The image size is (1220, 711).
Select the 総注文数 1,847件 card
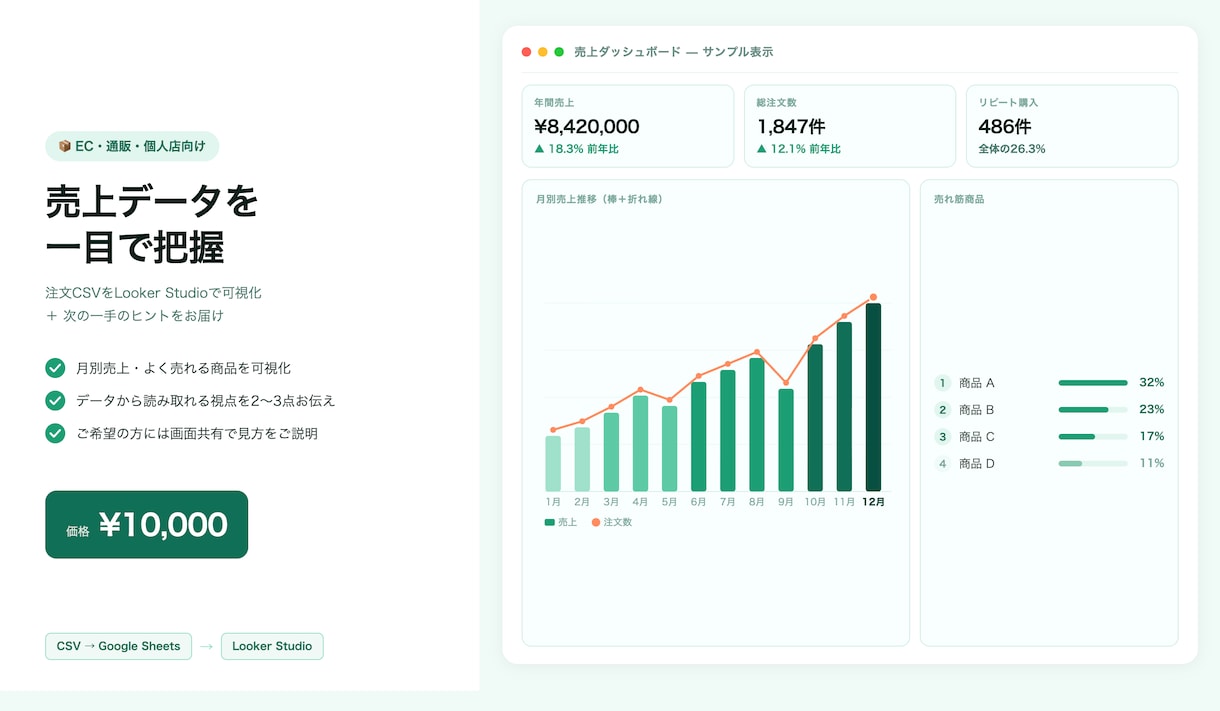850,126
